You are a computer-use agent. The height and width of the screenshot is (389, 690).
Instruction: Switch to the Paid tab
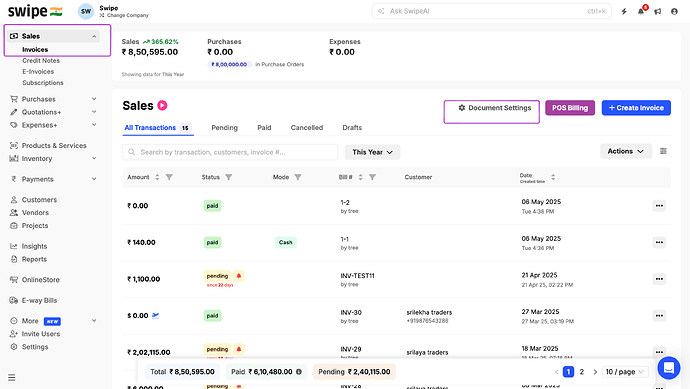(x=264, y=128)
